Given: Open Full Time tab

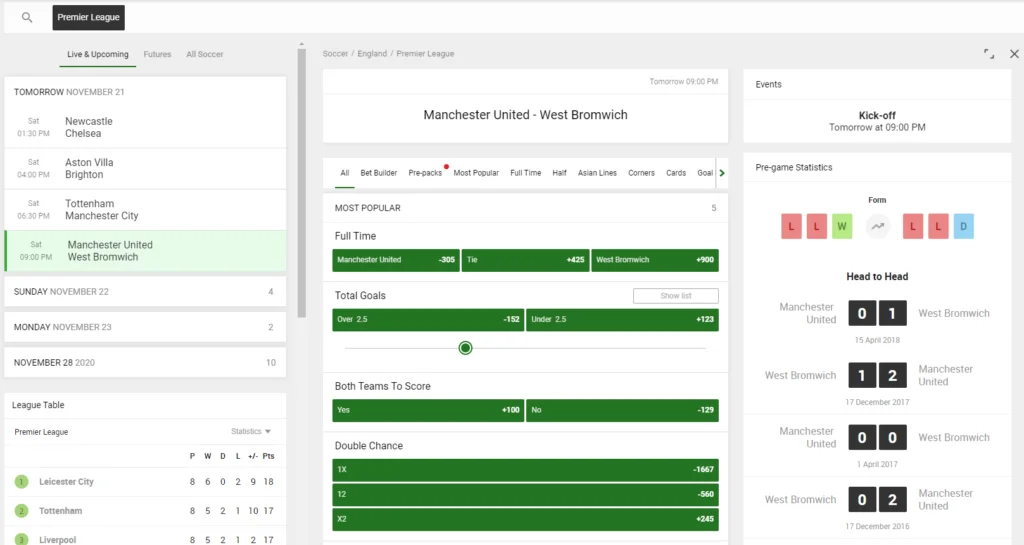Looking at the screenshot, I should (x=526, y=173).
